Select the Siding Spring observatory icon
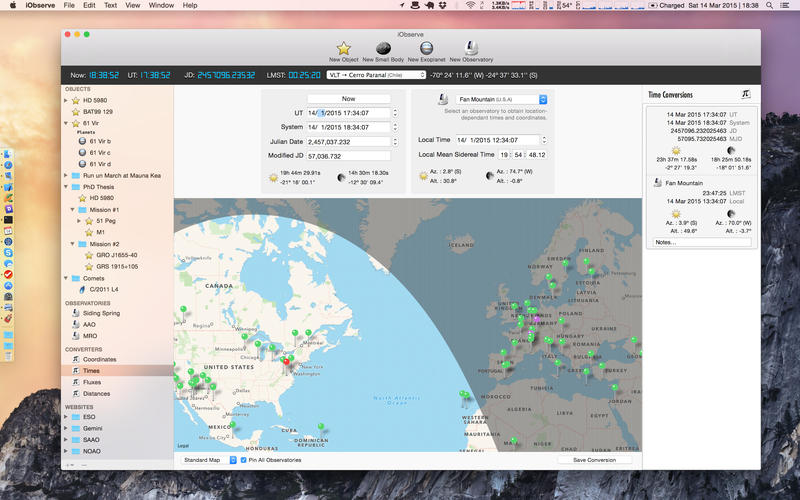 (x=76, y=313)
